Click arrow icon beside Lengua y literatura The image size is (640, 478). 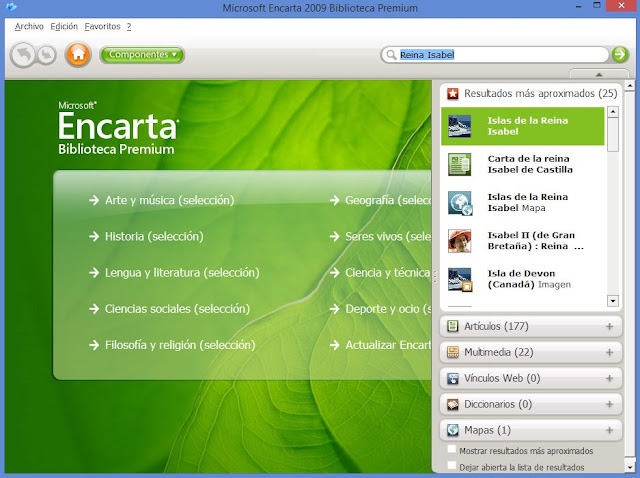94,273
